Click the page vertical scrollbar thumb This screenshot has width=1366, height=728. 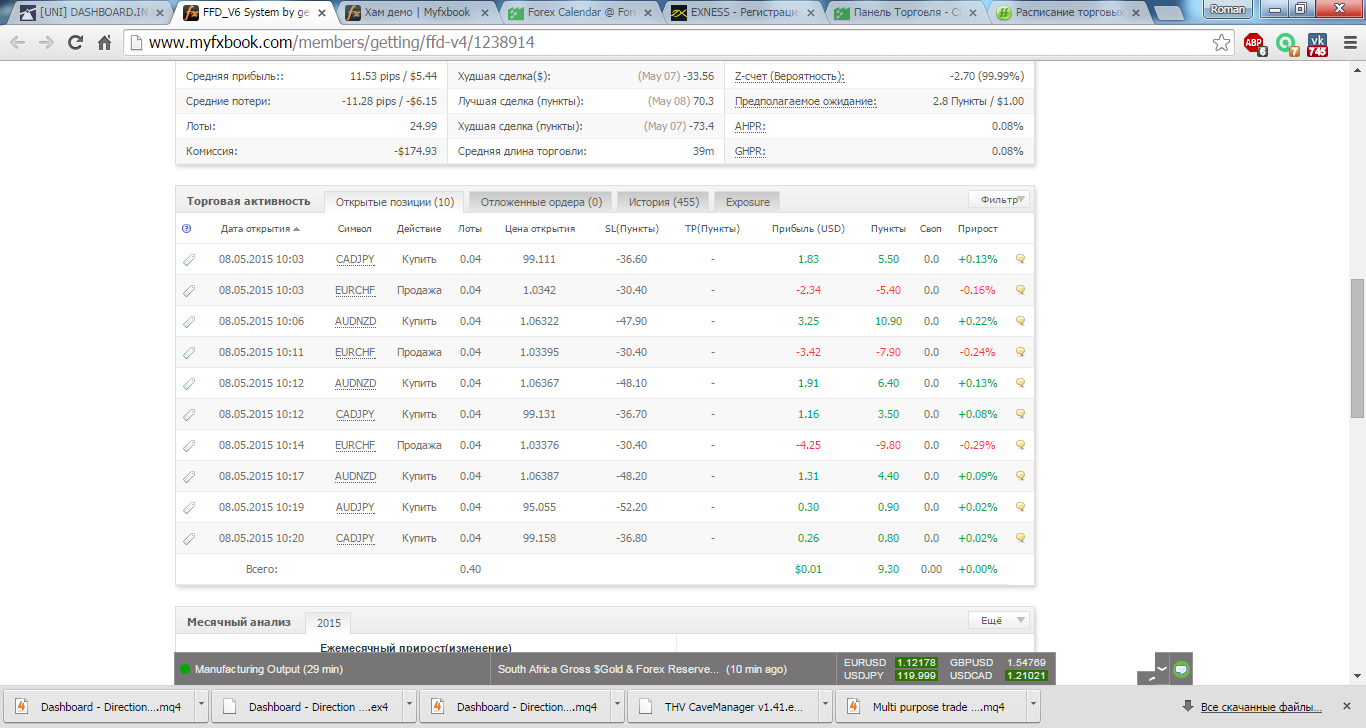(x=1357, y=347)
